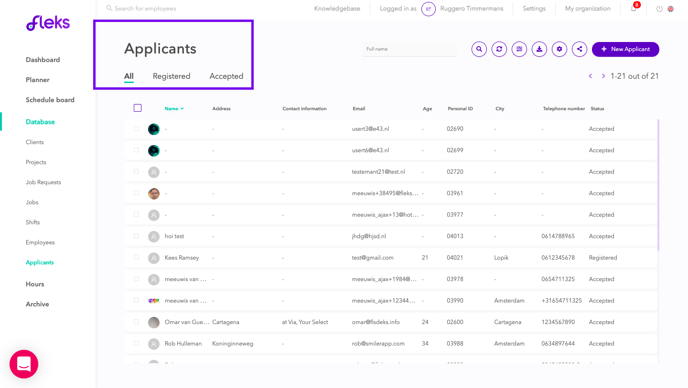Open Archive in the sidebar

pyautogui.click(x=37, y=304)
